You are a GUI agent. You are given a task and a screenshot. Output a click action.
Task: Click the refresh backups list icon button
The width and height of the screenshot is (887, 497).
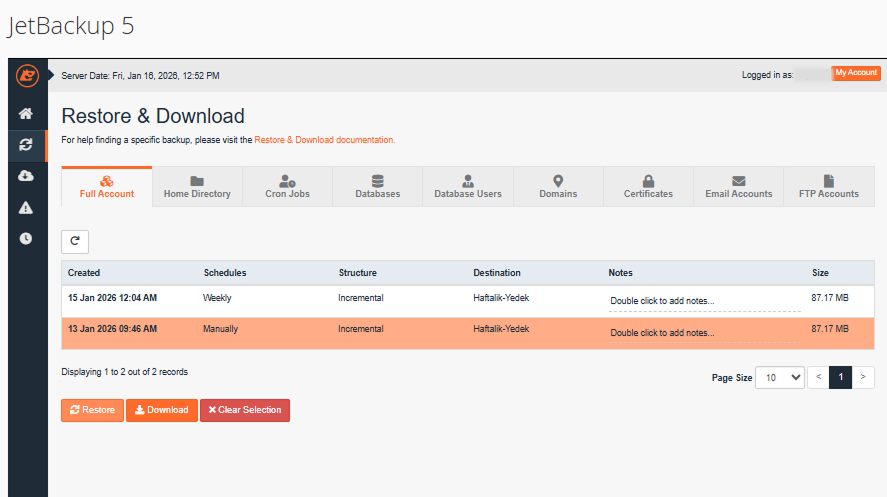[x=75, y=241]
